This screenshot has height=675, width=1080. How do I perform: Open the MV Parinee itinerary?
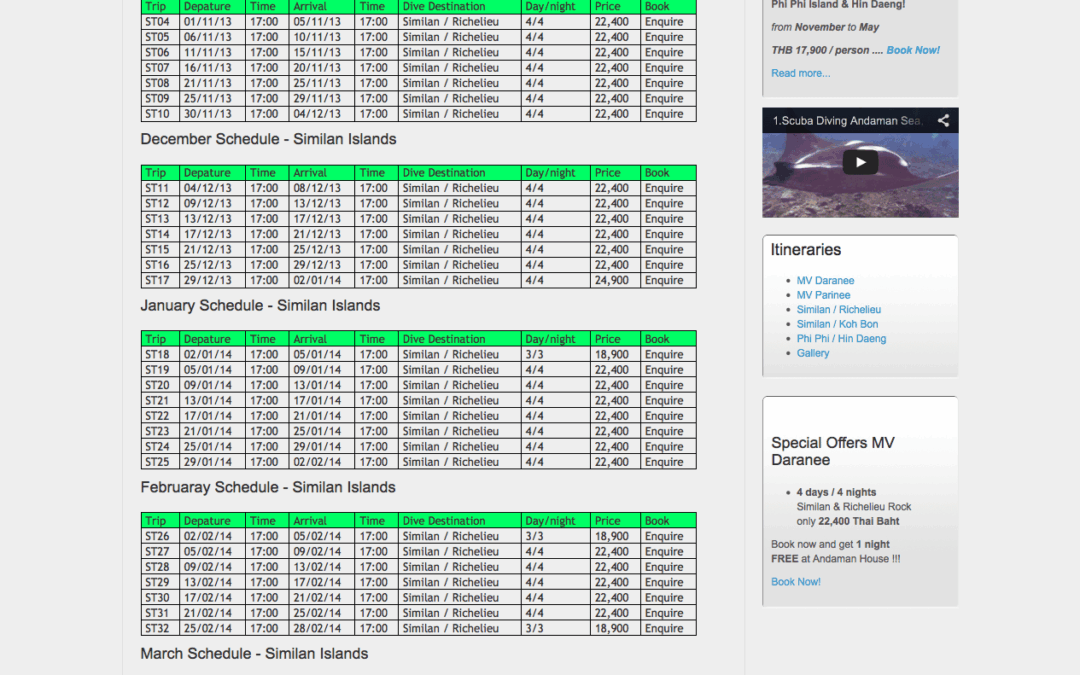823,295
